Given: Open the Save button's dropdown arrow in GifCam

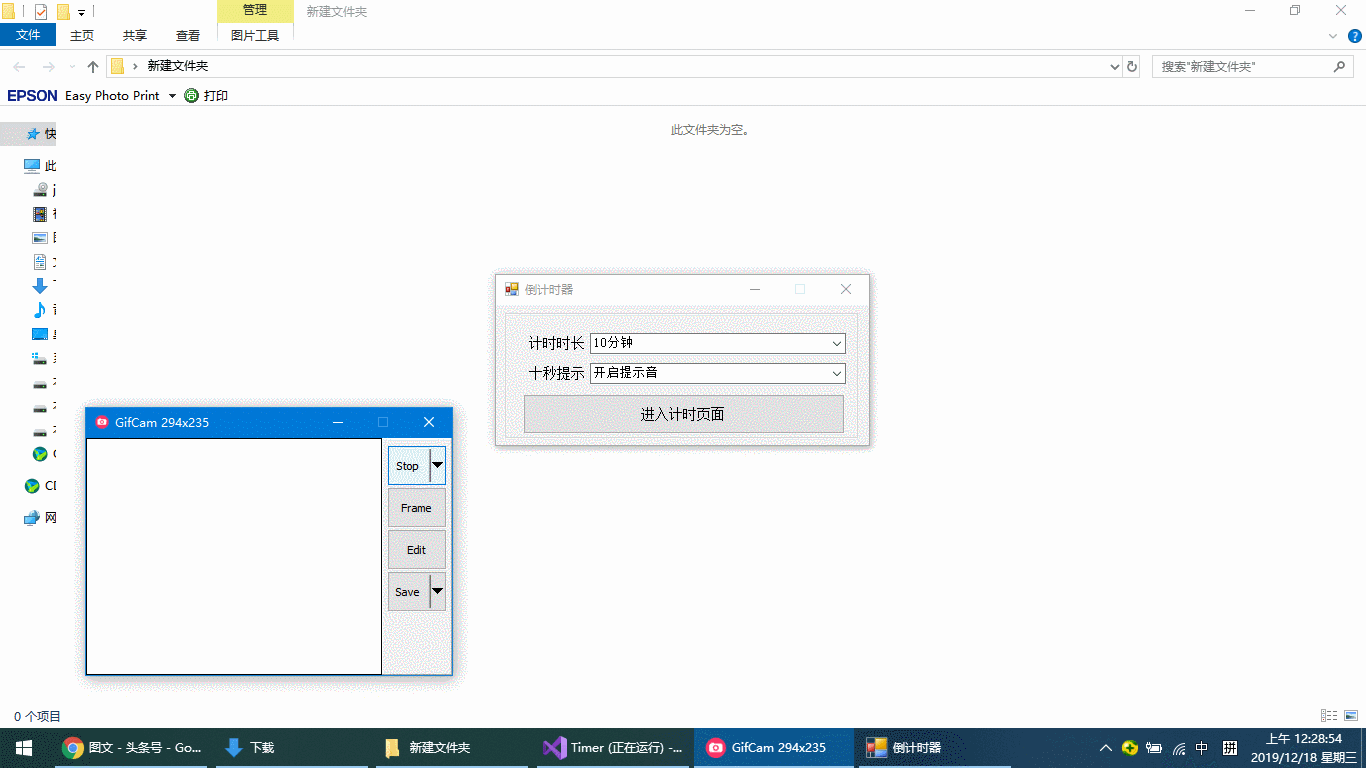Looking at the screenshot, I should pos(438,592).
